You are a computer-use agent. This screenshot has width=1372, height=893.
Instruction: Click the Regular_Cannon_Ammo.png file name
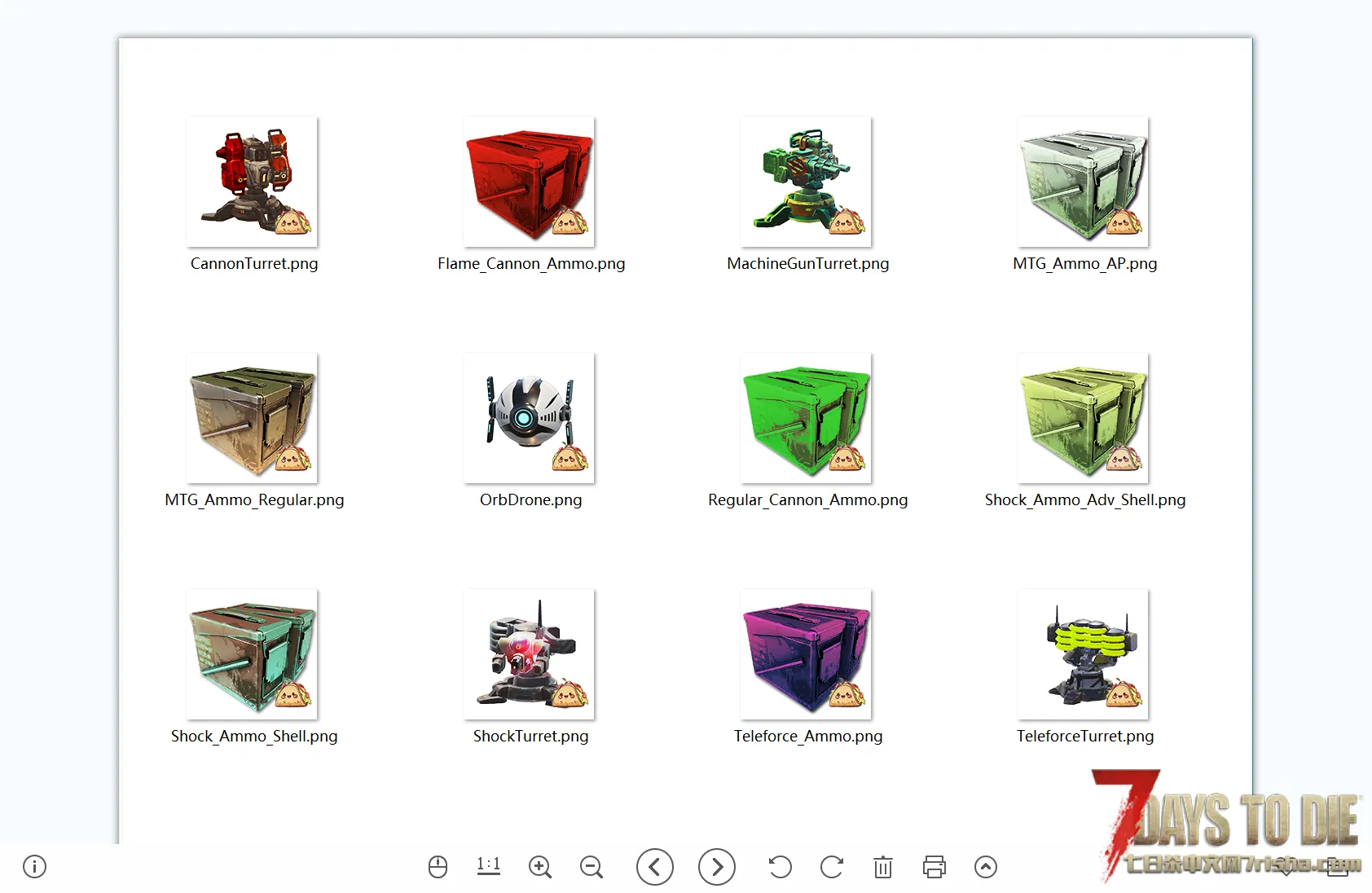(x=808, y=500)
